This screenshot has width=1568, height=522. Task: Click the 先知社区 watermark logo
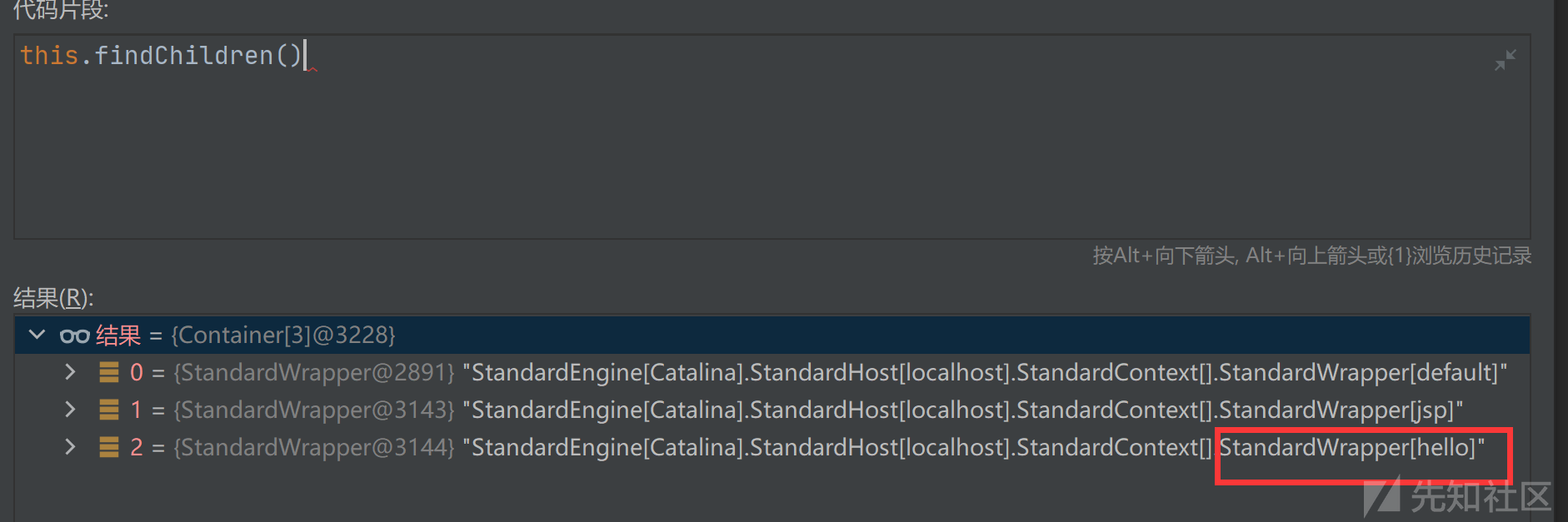click(1458, 497)
